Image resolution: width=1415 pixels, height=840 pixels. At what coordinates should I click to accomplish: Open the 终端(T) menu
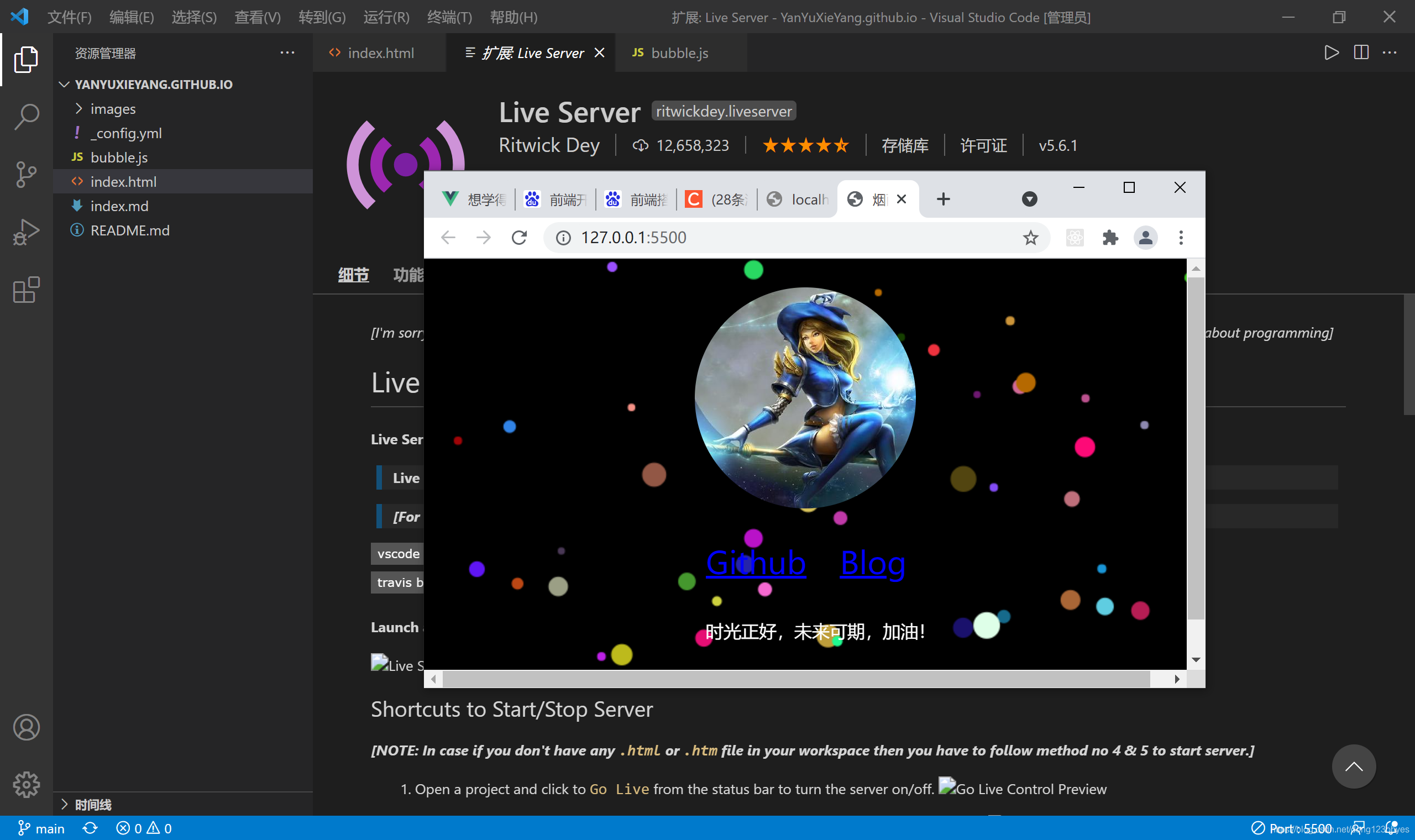[x=449, y=17]
